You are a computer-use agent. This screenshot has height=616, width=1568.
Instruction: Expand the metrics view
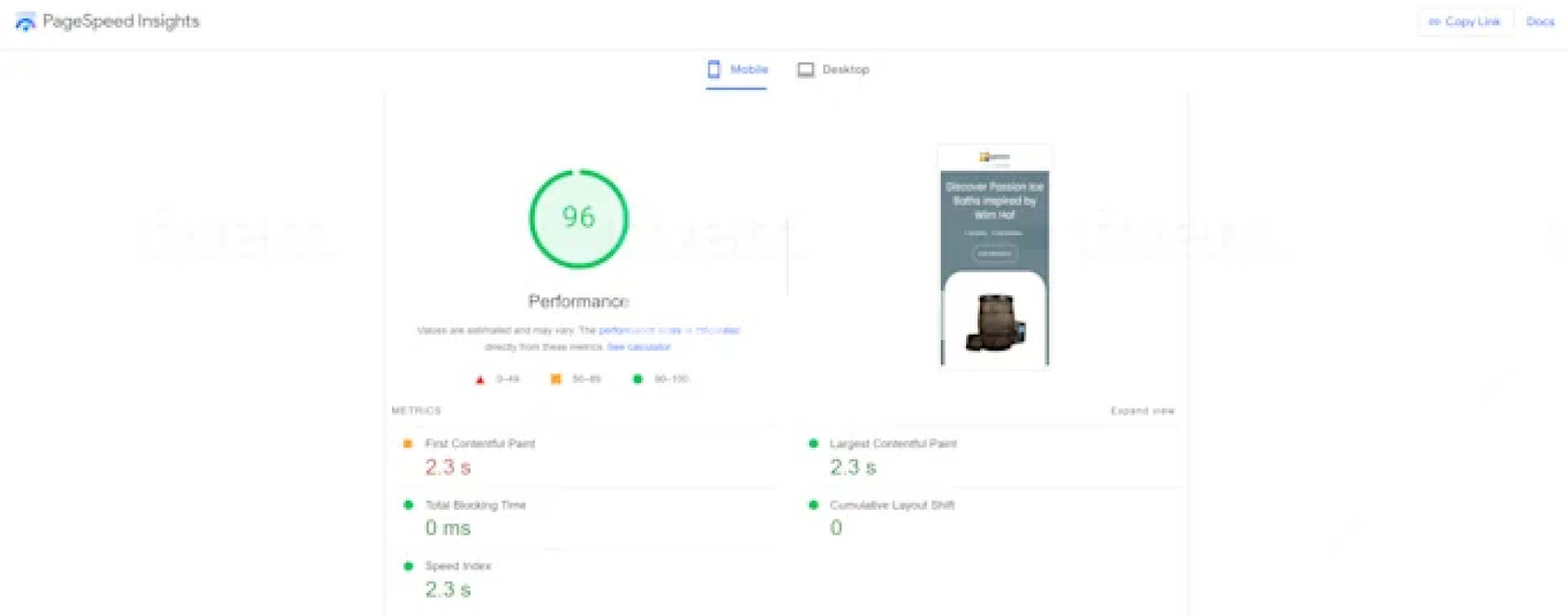click(1142, 411)
